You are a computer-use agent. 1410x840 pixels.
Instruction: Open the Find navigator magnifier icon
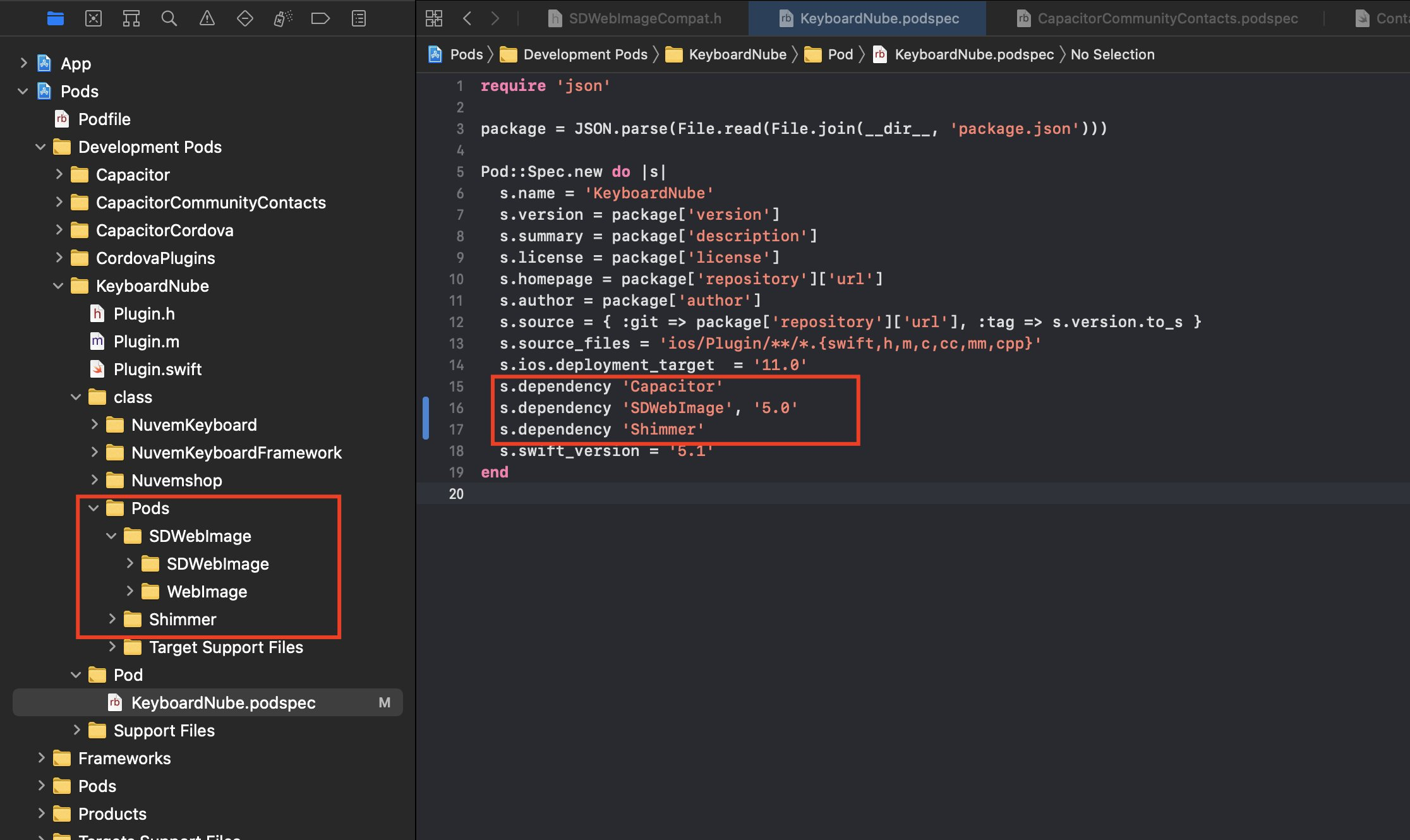click(169, 18)
